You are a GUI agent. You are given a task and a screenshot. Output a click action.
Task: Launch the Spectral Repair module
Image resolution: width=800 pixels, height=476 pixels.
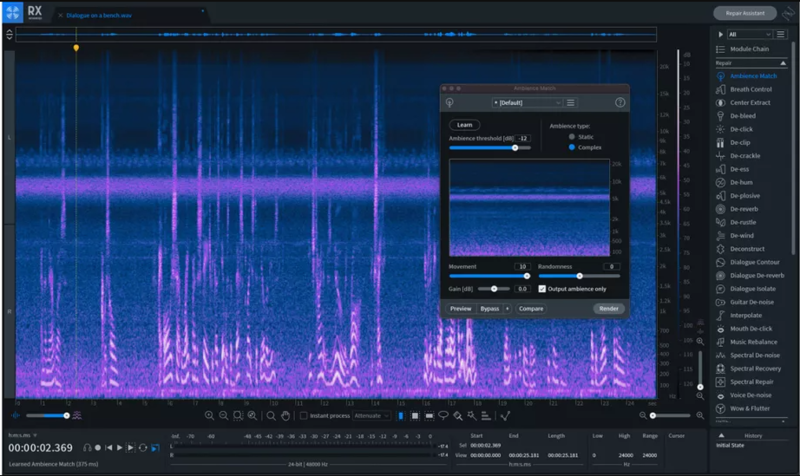pos(754,381)
